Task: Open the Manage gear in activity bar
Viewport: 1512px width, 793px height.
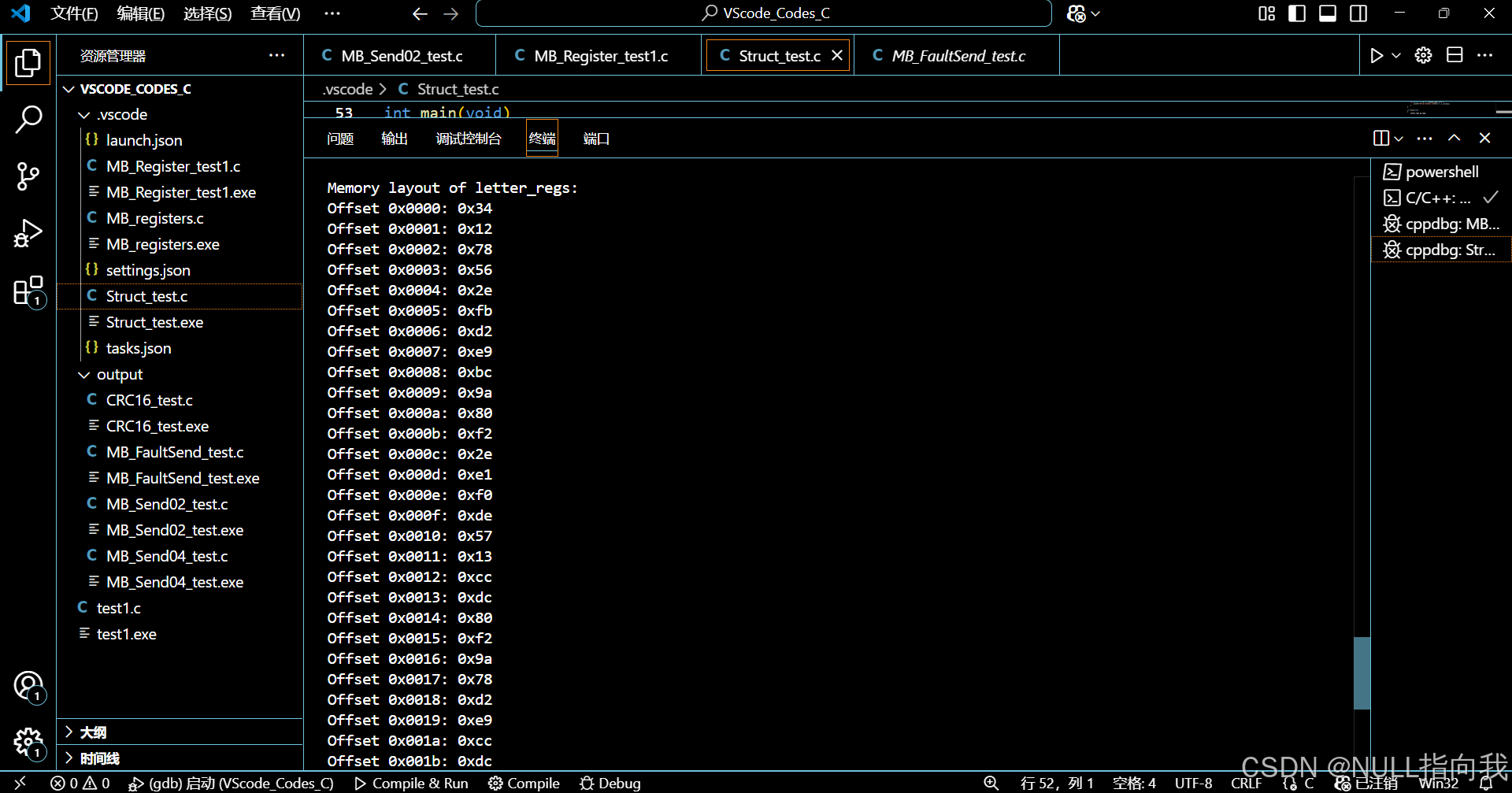Action: (x=28, y=741)
